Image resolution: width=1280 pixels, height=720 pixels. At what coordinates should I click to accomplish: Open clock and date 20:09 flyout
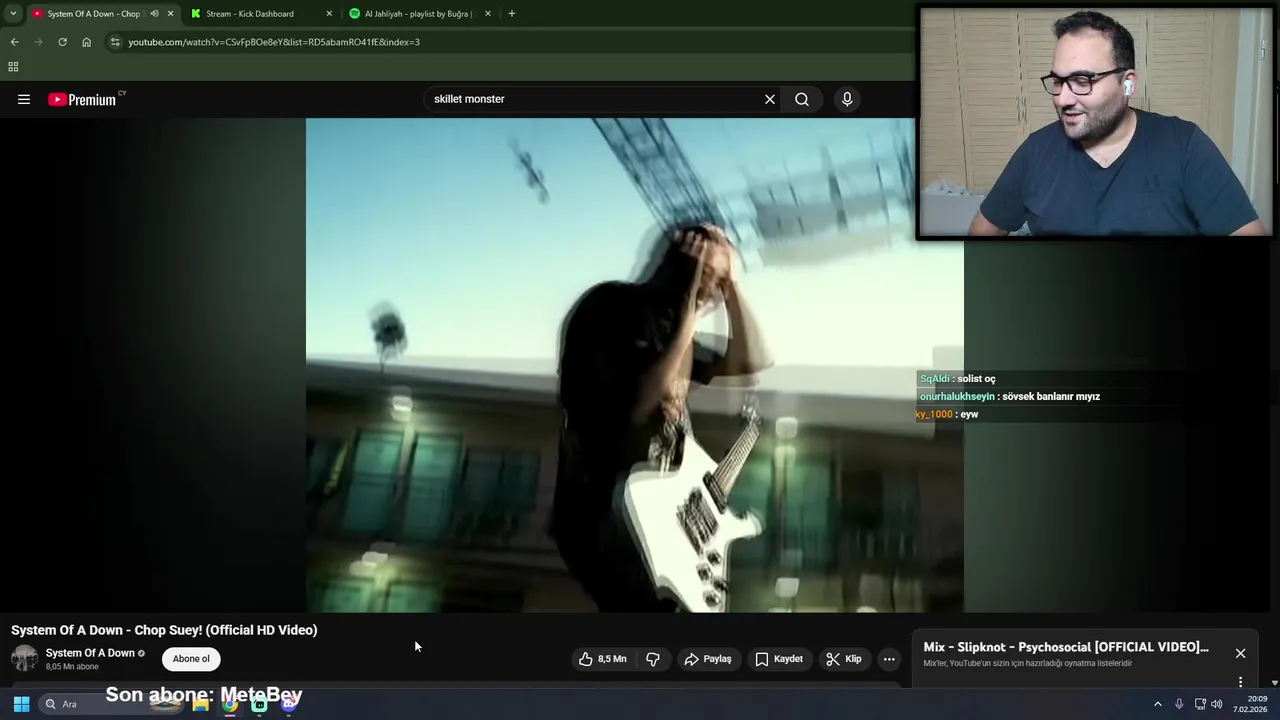tap(1251, 704)
